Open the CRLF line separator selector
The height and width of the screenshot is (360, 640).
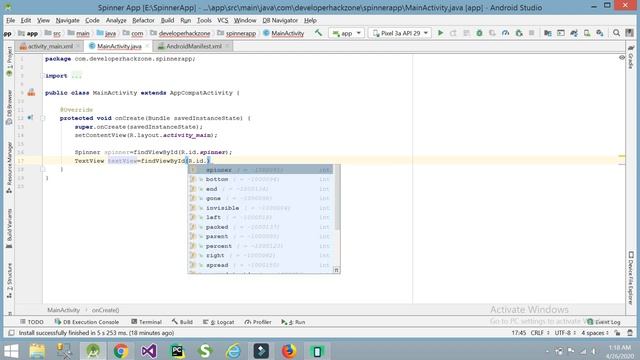540,333
